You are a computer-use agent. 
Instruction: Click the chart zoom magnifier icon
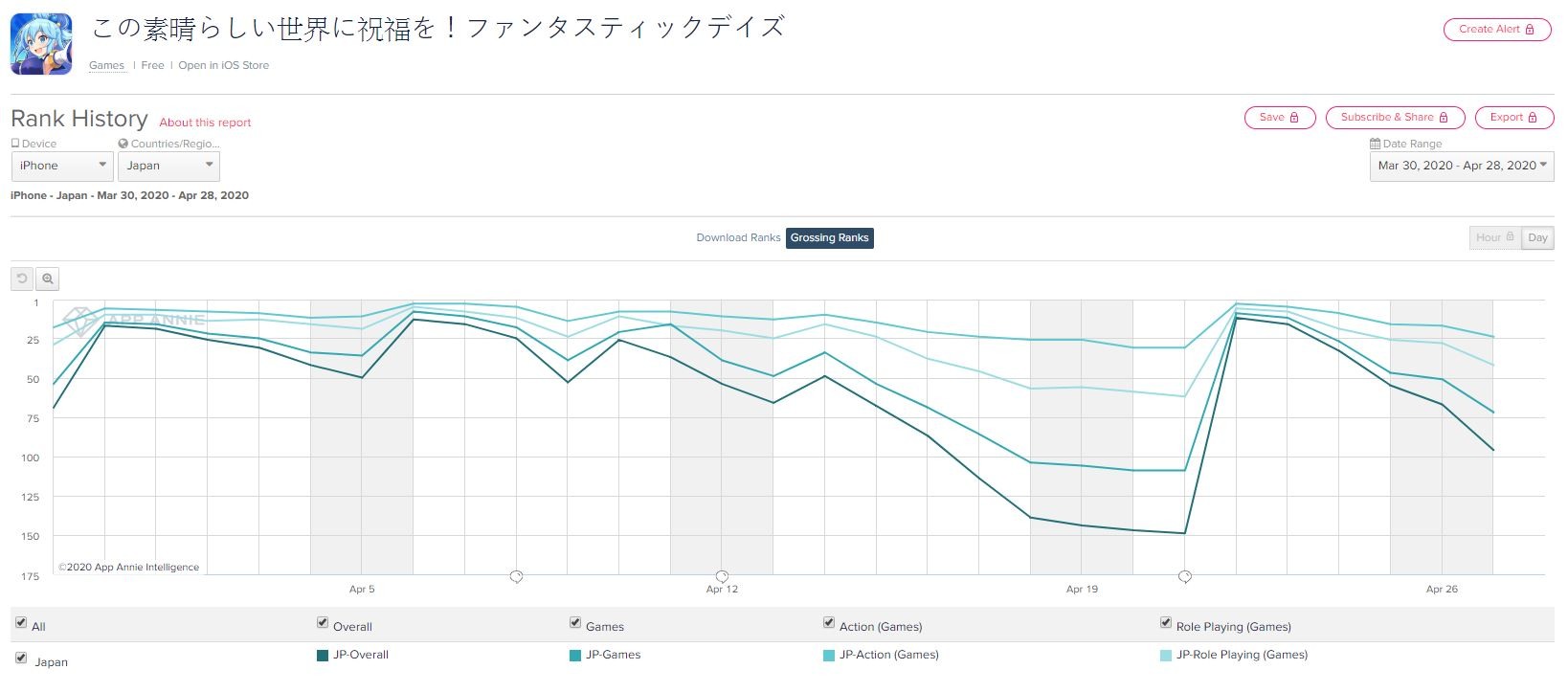pyautogui.click(x=47, y=279)
